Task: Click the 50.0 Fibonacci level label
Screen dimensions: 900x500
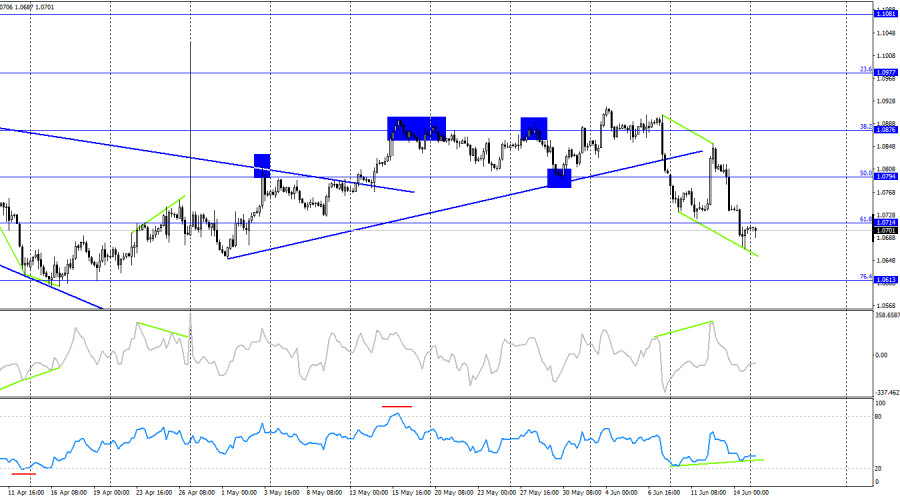Action: (866, 173)
